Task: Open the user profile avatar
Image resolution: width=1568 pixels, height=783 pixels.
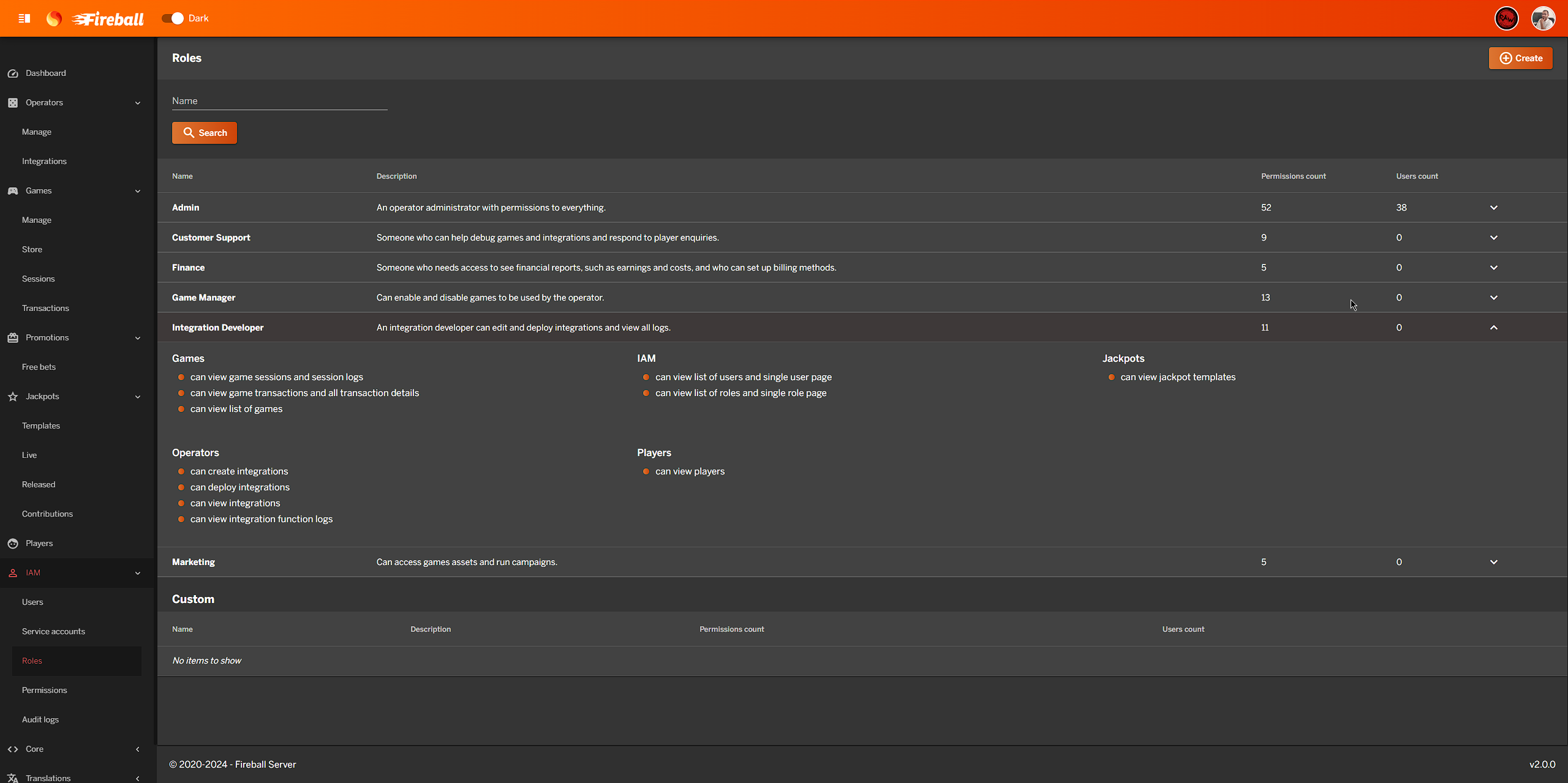Action: coord(1543,18)
